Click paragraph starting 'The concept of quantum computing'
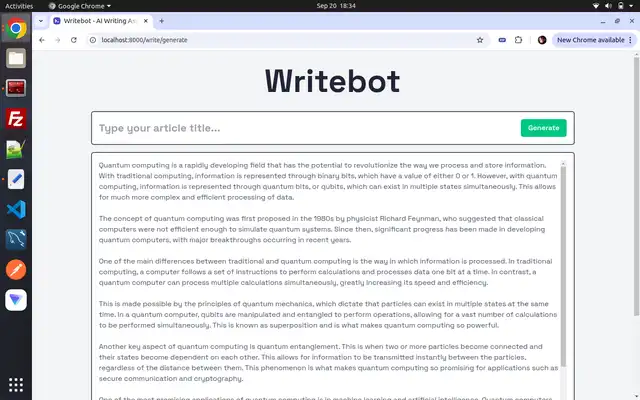640x400 pixels. pos(322,229)
